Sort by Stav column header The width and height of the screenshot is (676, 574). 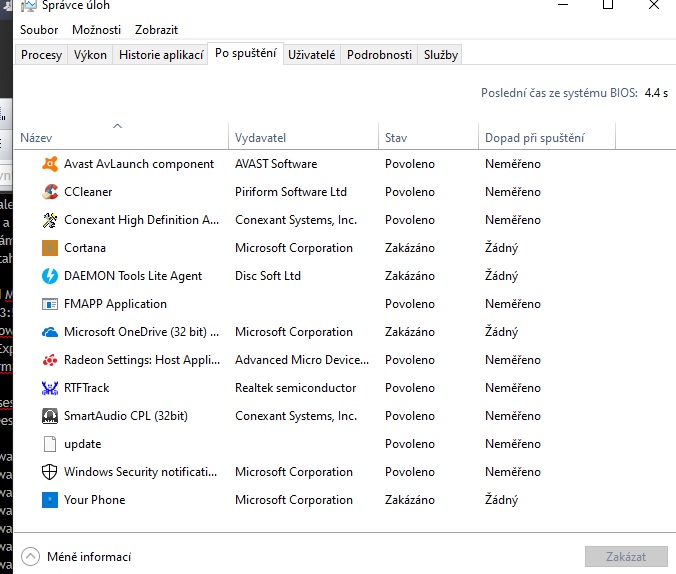click(x=396, y=138)
